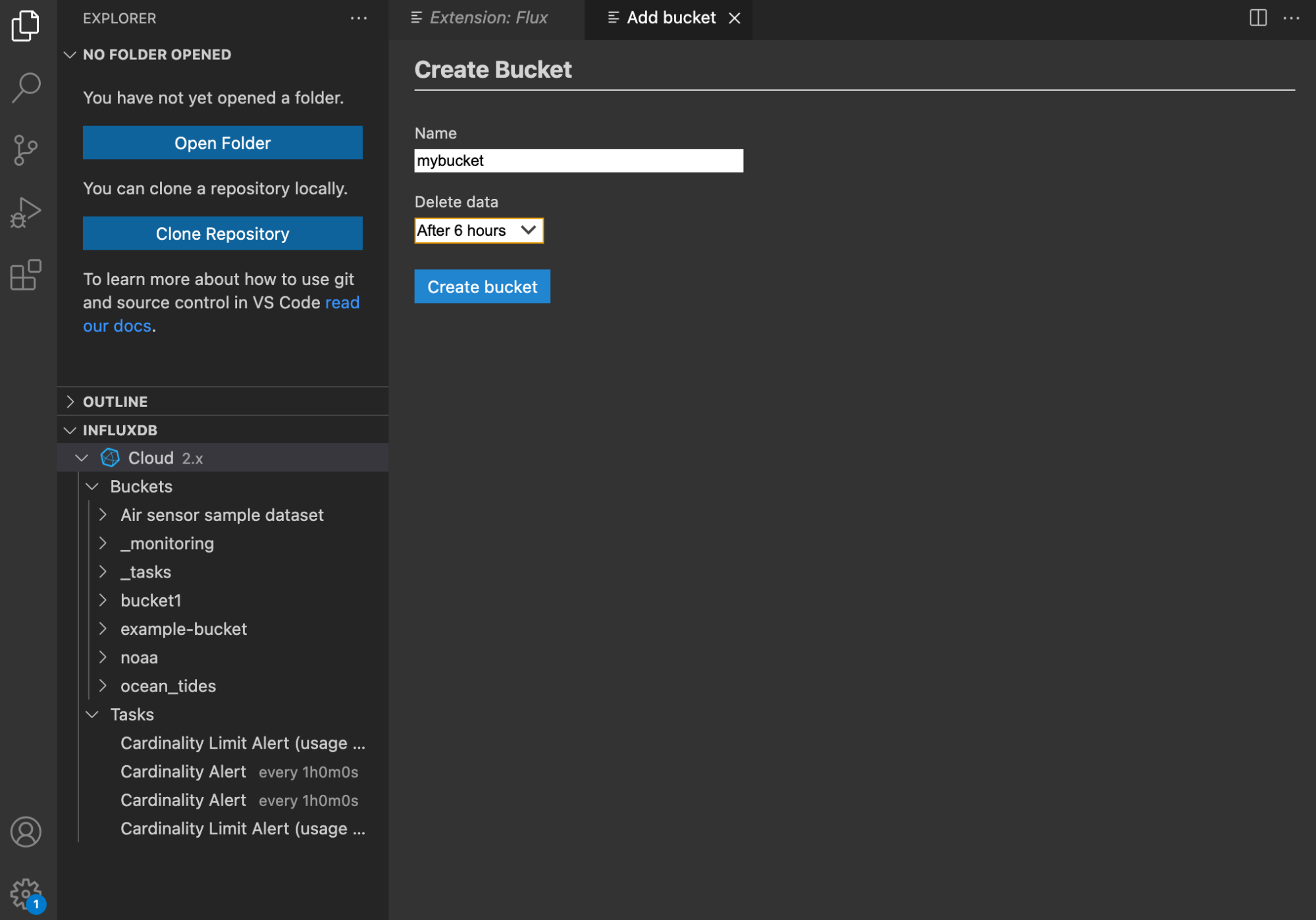This screenshot has width=1316, height=920.
Task: Click the Split Editor icon top right
Action: [1258, 17]
